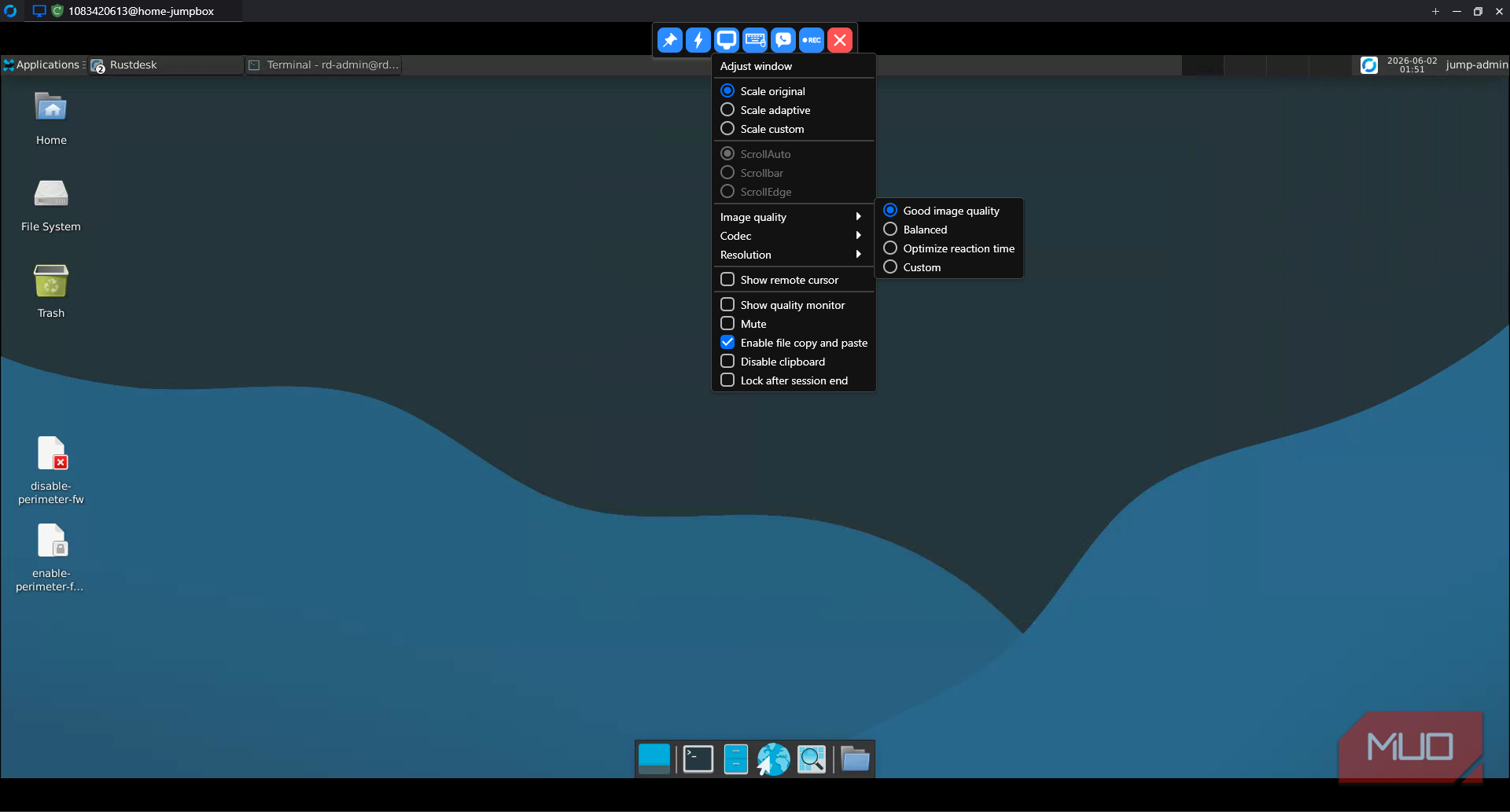Image resolution: width=1510 pixels, height=812 pixels.
Task: Start session recording with REC icon
Action: point(812,40)
